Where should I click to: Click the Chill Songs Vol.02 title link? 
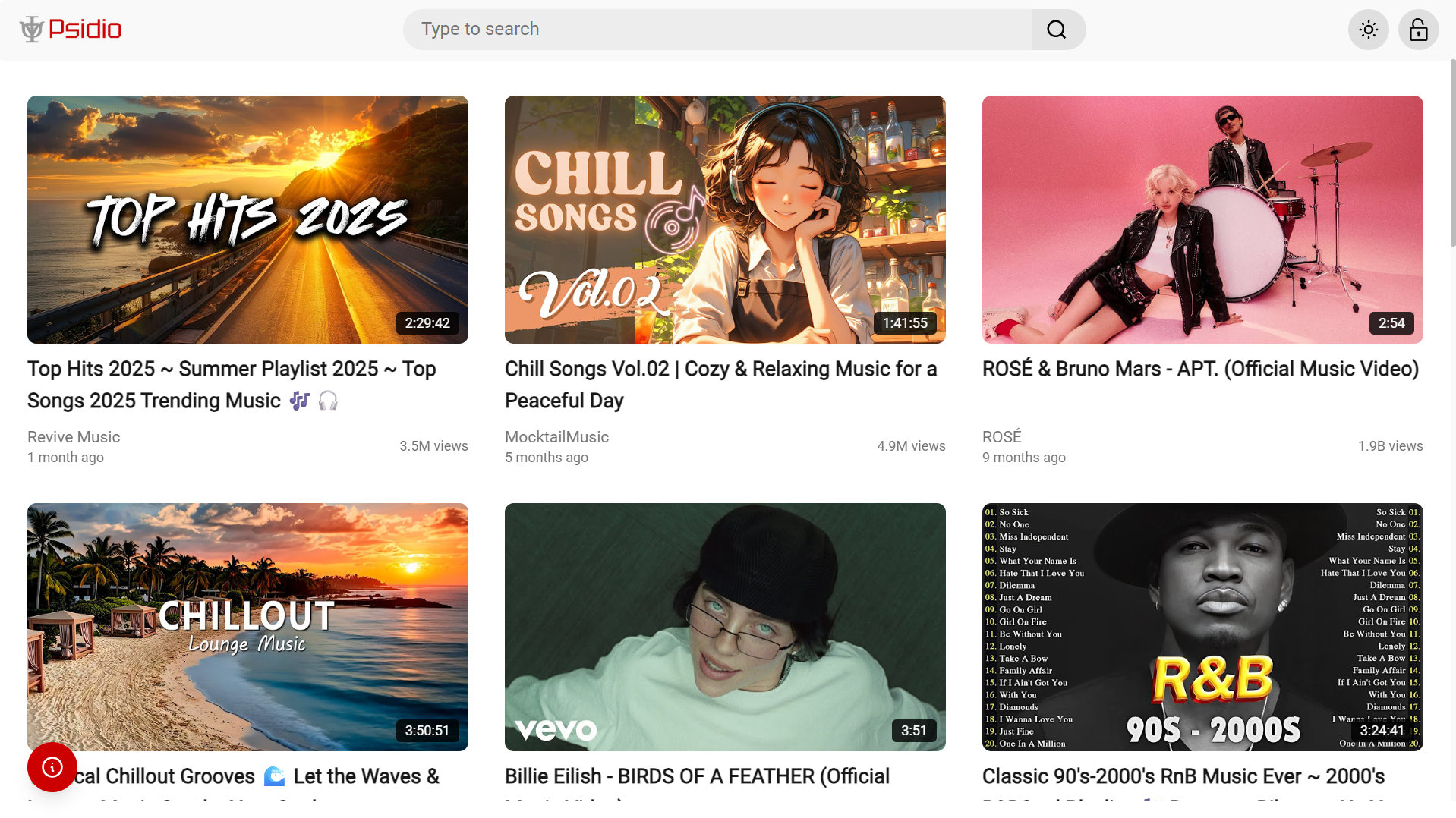[x=720, y=384]
